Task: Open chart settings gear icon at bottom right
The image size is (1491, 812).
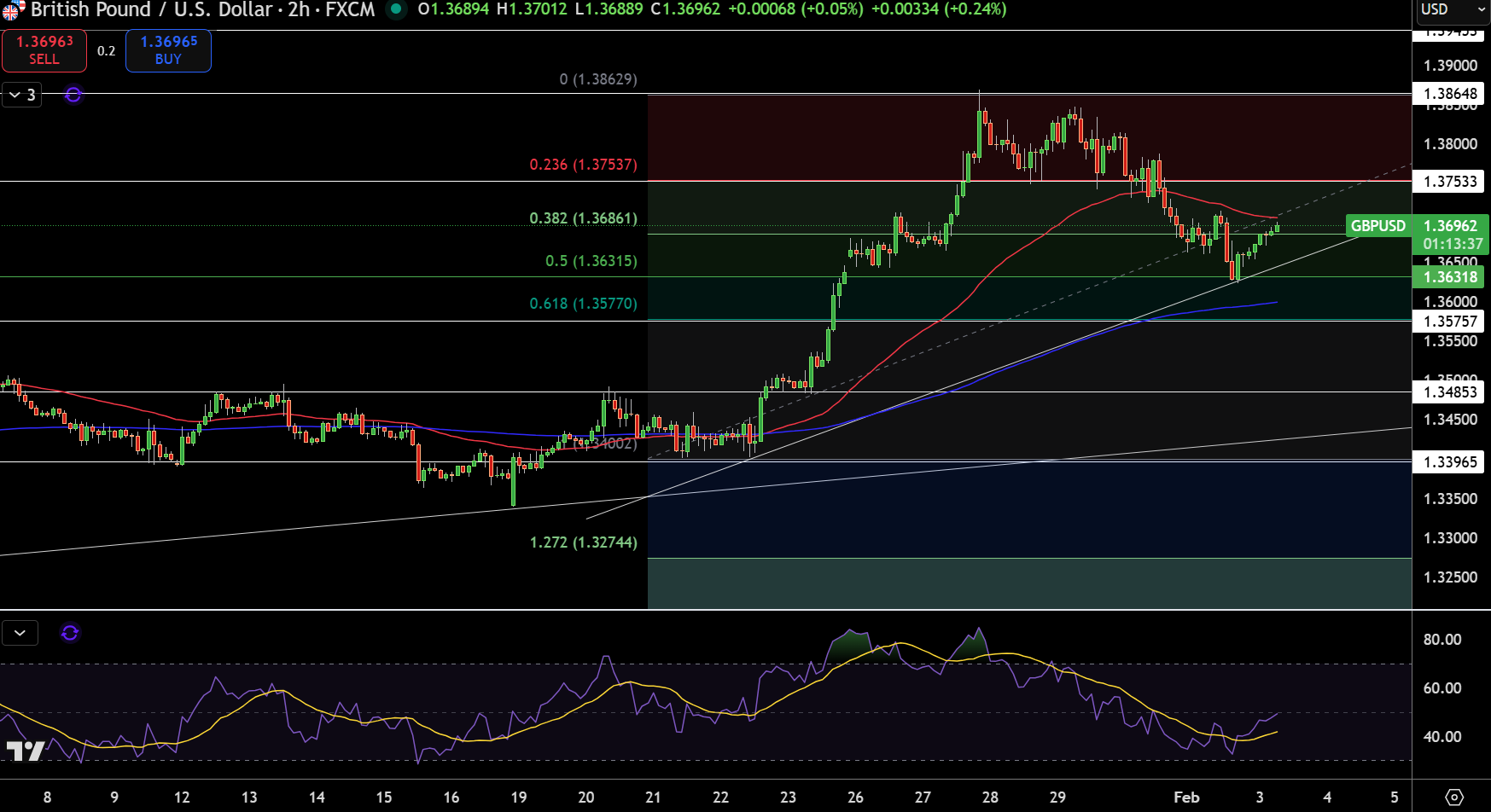Action: pos(1454,797)
